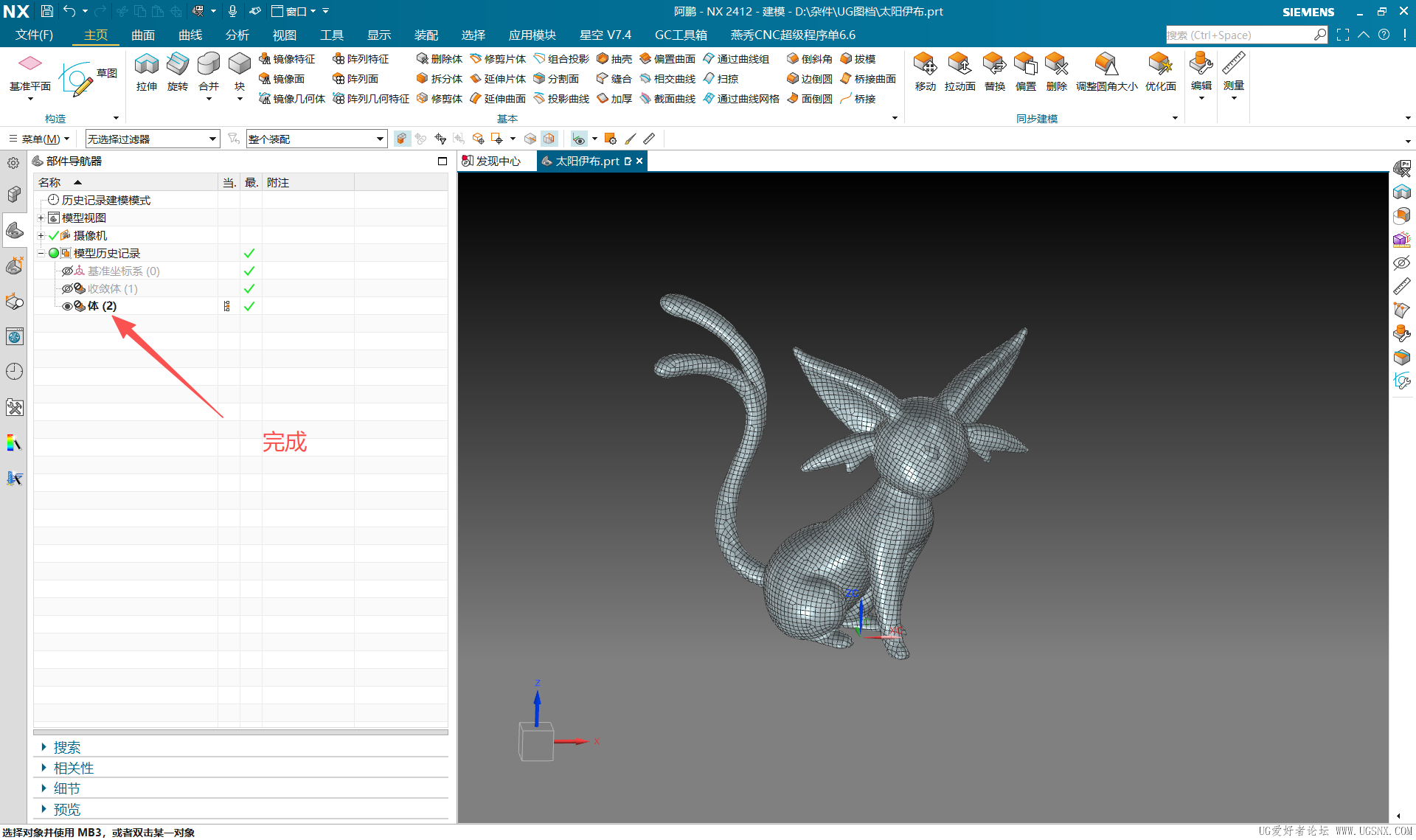Click the 镜像特征 mirror feature tool

(x=287, y=59)
